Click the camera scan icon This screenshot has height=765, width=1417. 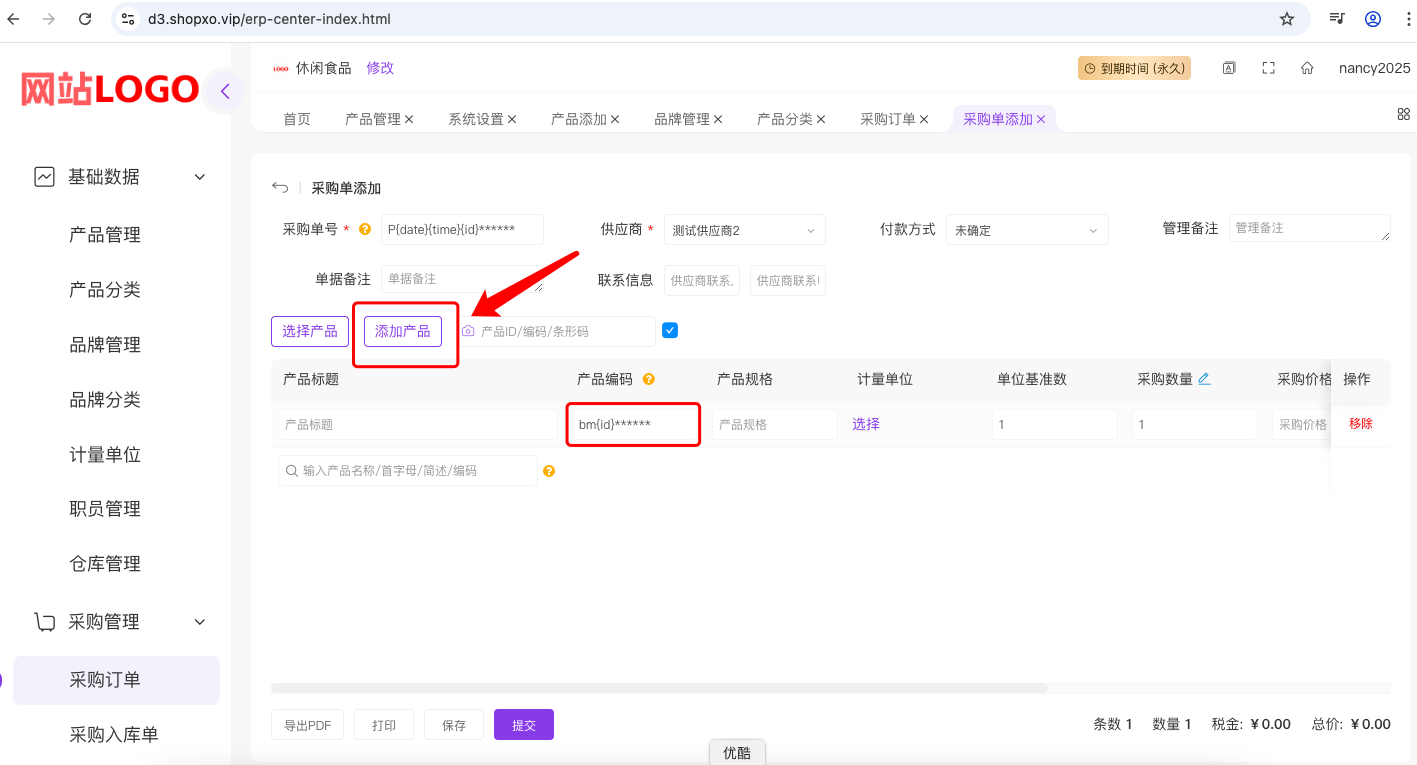(468, 331)
